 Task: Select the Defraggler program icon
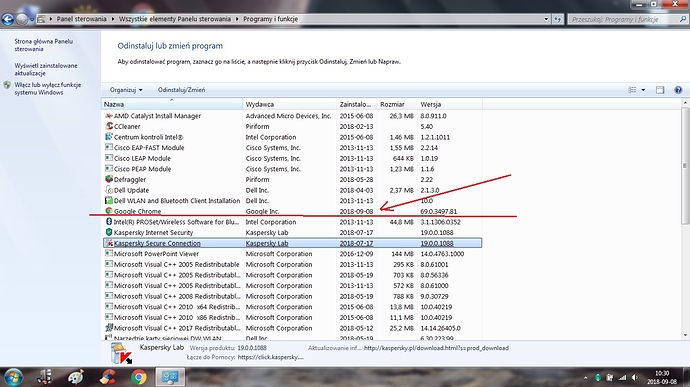109,179
